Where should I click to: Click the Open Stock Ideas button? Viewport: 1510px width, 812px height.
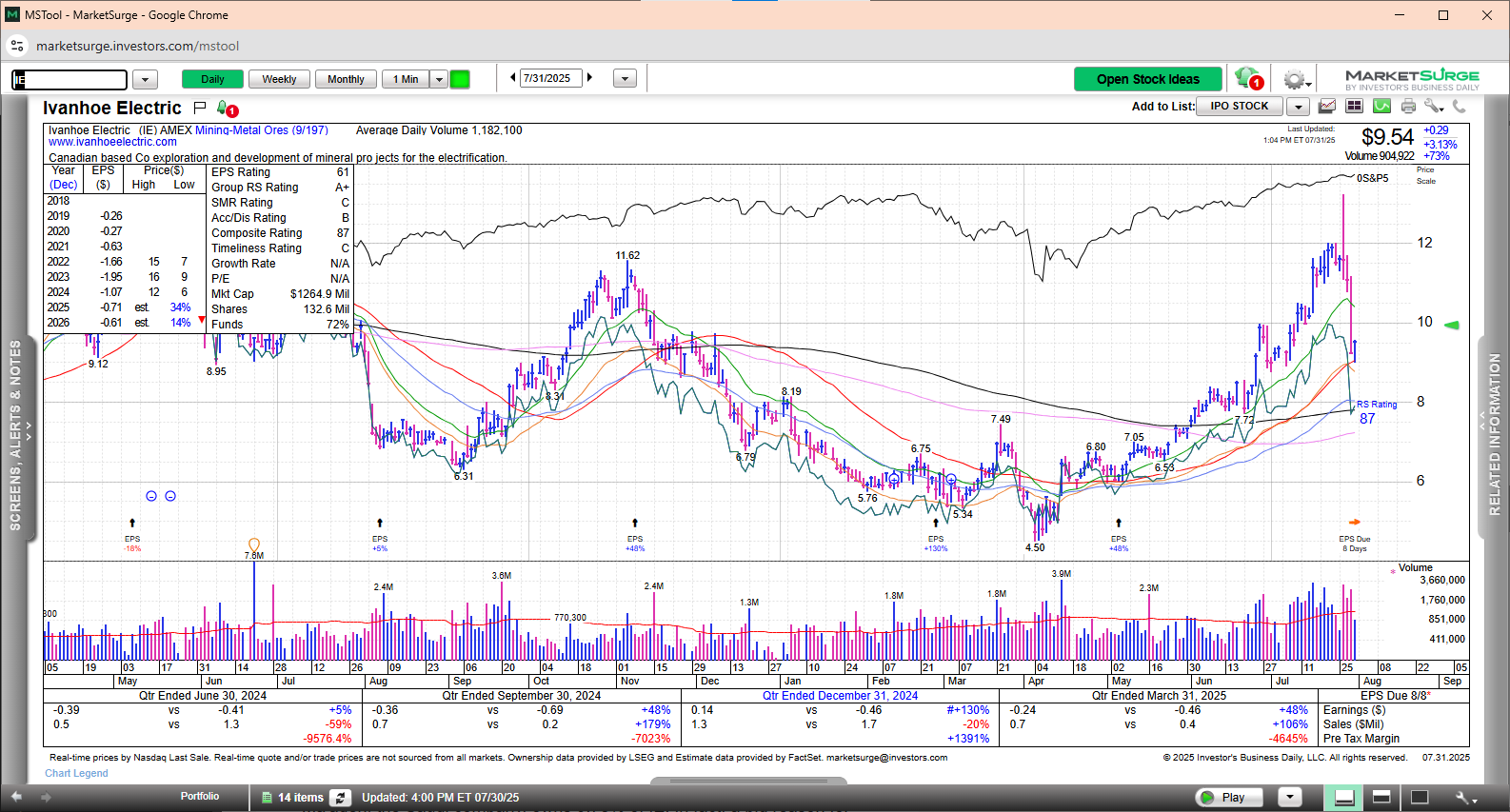[x=1147, y=79]
